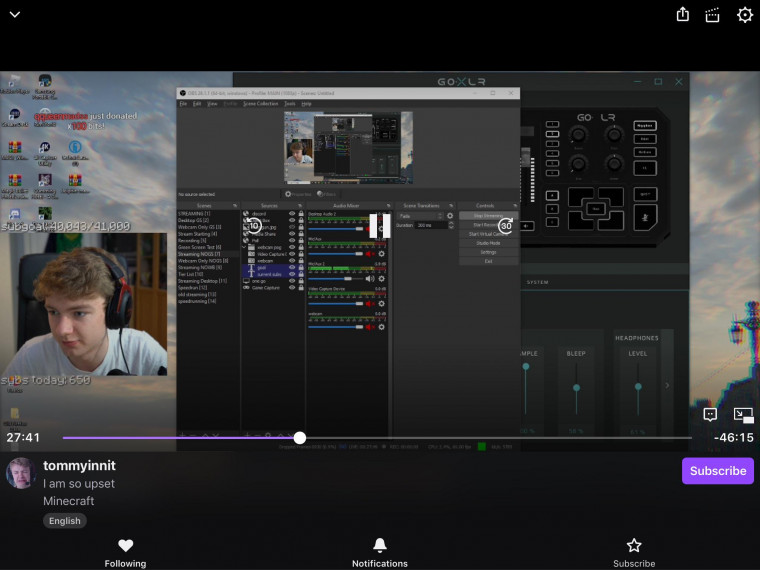The image size is (760, 570).
Task: Open Mic/Aux audio settings gear
Action: point(381,253)
